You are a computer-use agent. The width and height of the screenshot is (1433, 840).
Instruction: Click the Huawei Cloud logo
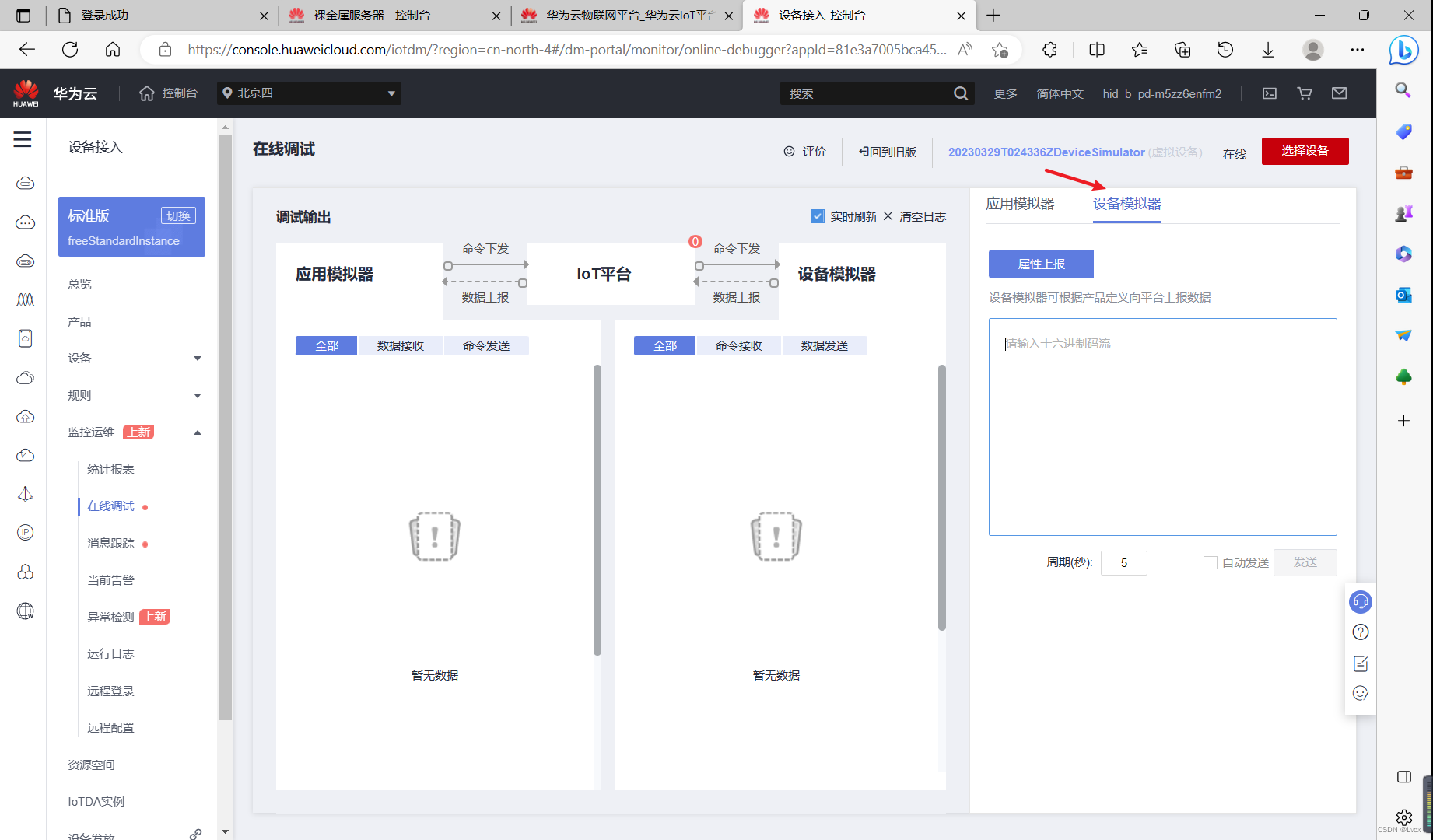[26, 93]
